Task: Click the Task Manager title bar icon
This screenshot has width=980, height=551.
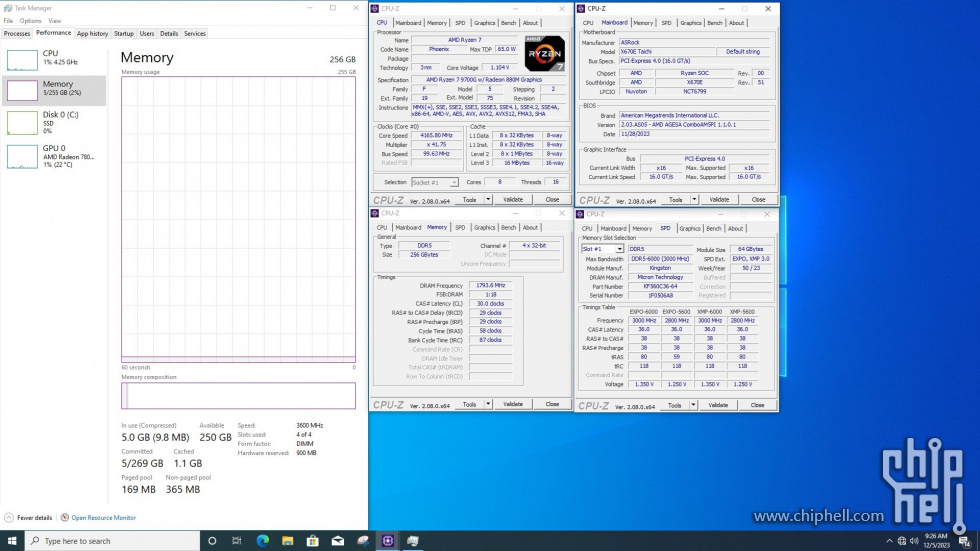Action: (x=8, y=8)
